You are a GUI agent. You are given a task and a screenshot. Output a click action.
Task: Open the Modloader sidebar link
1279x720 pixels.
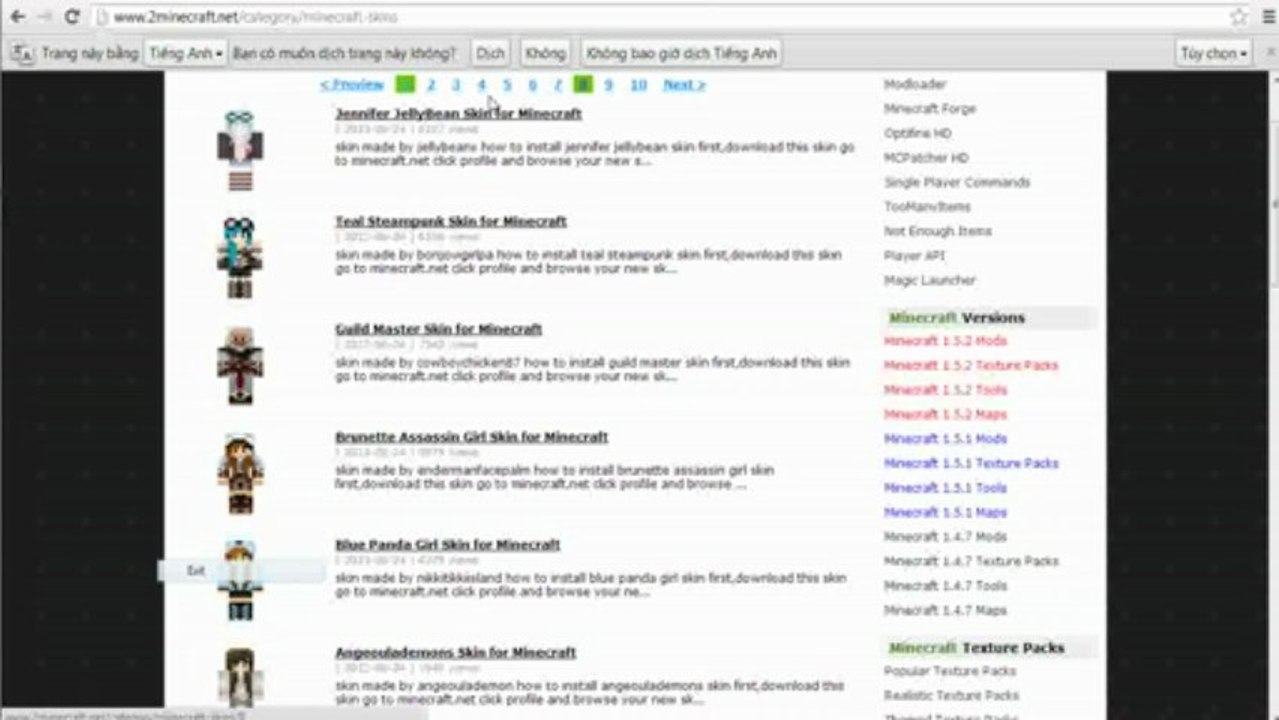tap(915, 84)
